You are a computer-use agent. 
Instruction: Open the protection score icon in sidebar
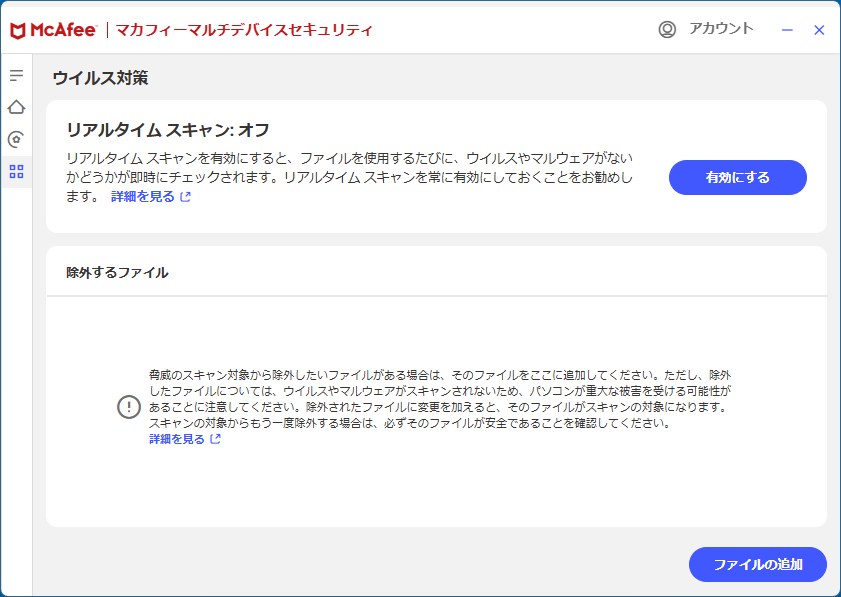(17, 139)
